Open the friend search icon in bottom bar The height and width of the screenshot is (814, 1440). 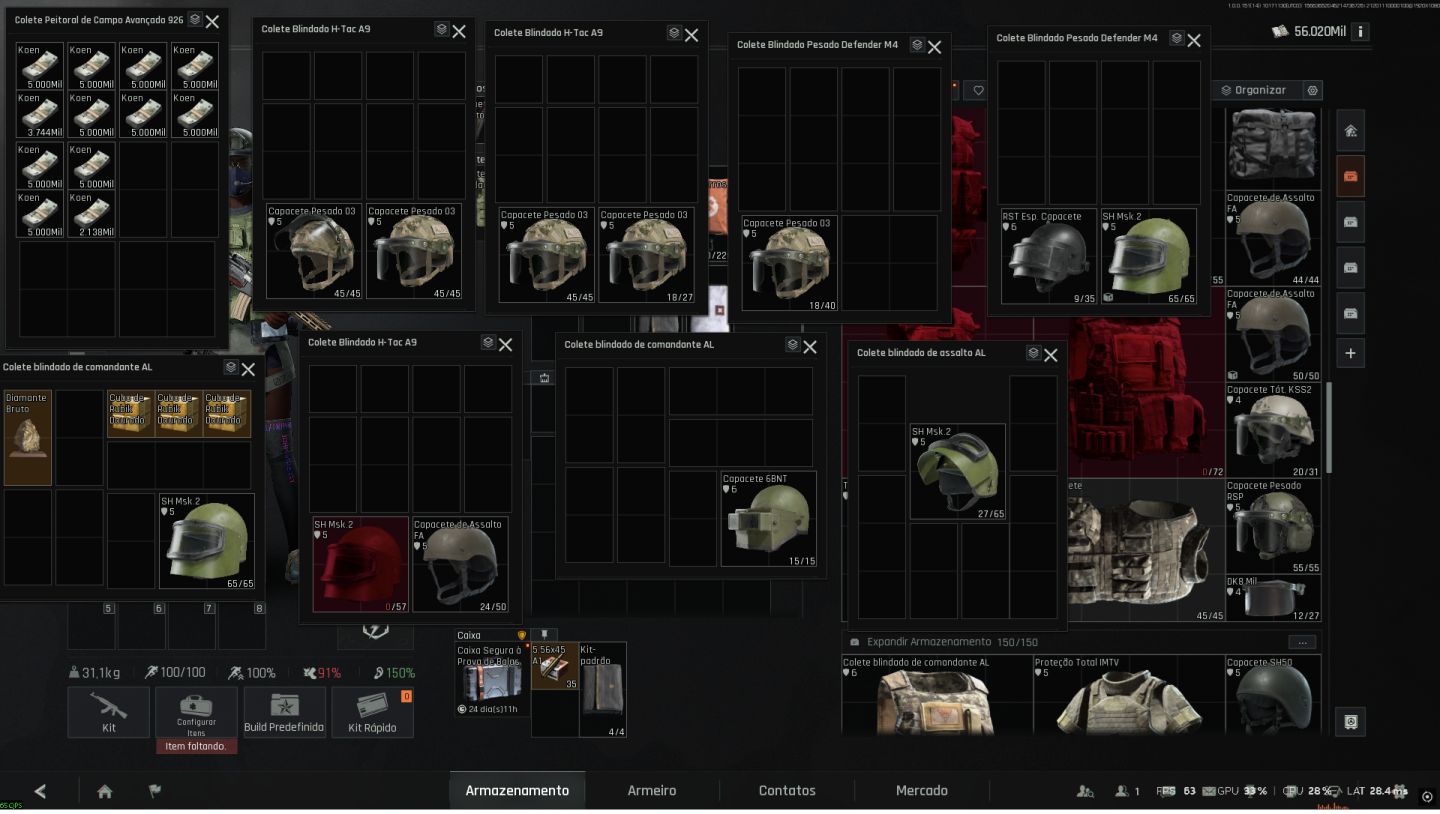click(x=1085, y=791)
